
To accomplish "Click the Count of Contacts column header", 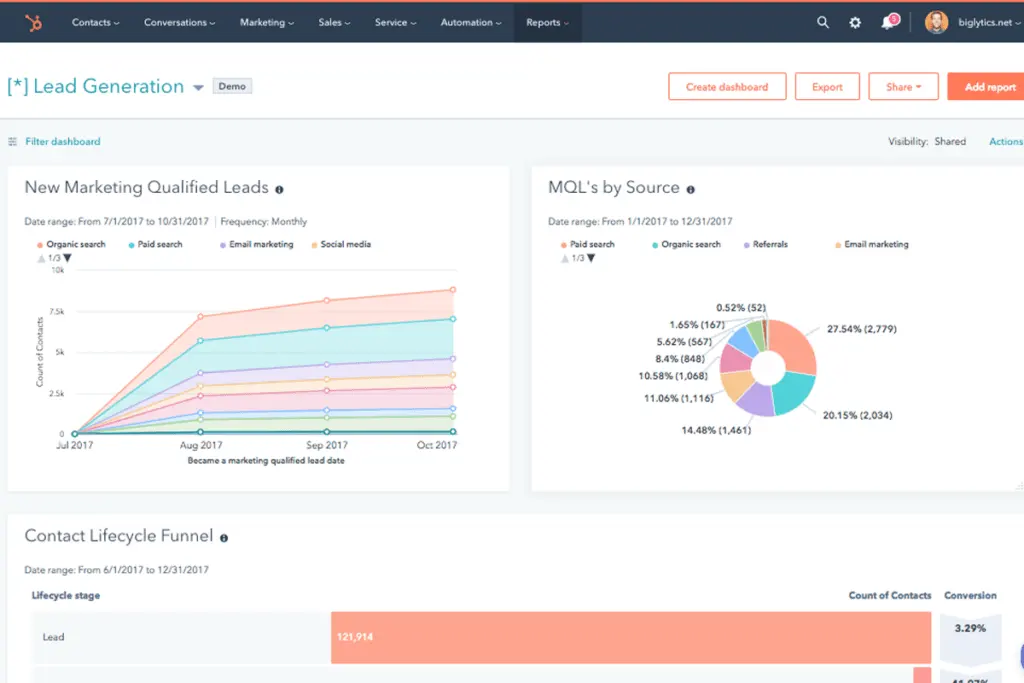I will click(x=889, y=596).
